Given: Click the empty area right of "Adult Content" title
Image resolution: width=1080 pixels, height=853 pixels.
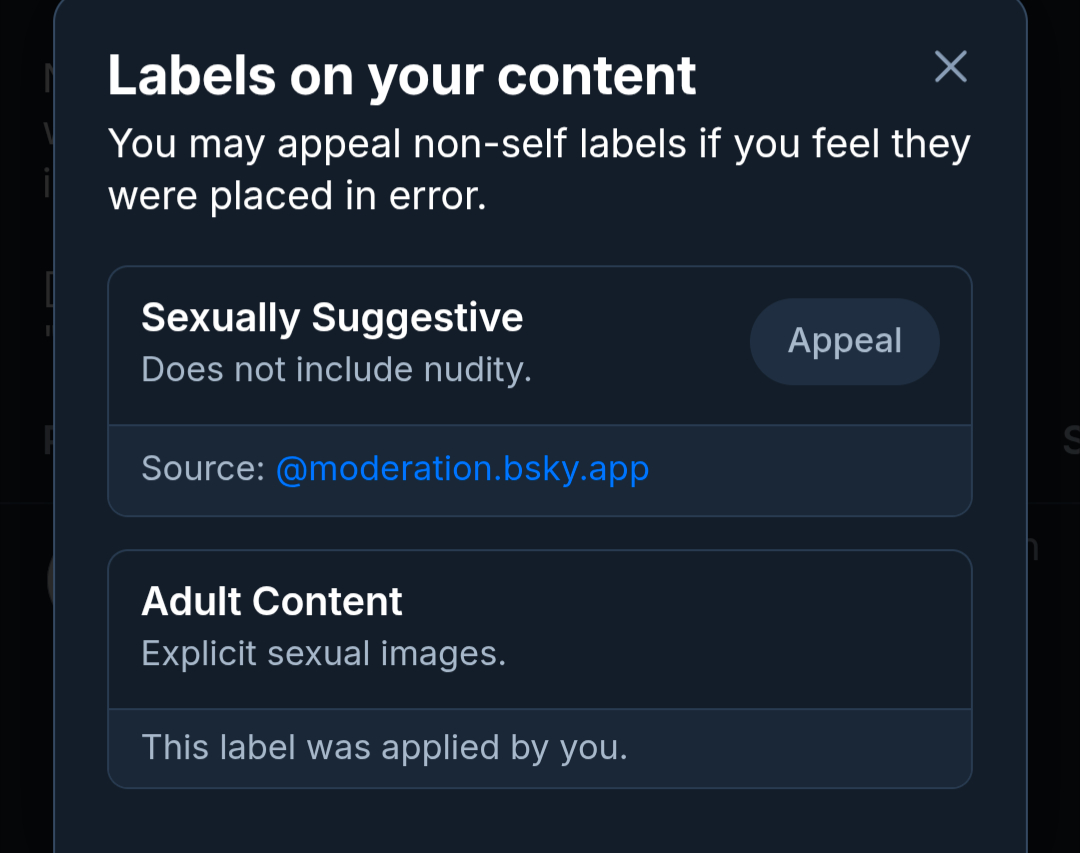Looking at the screenshot, I should pyautogui.click(x=700, y=602).
